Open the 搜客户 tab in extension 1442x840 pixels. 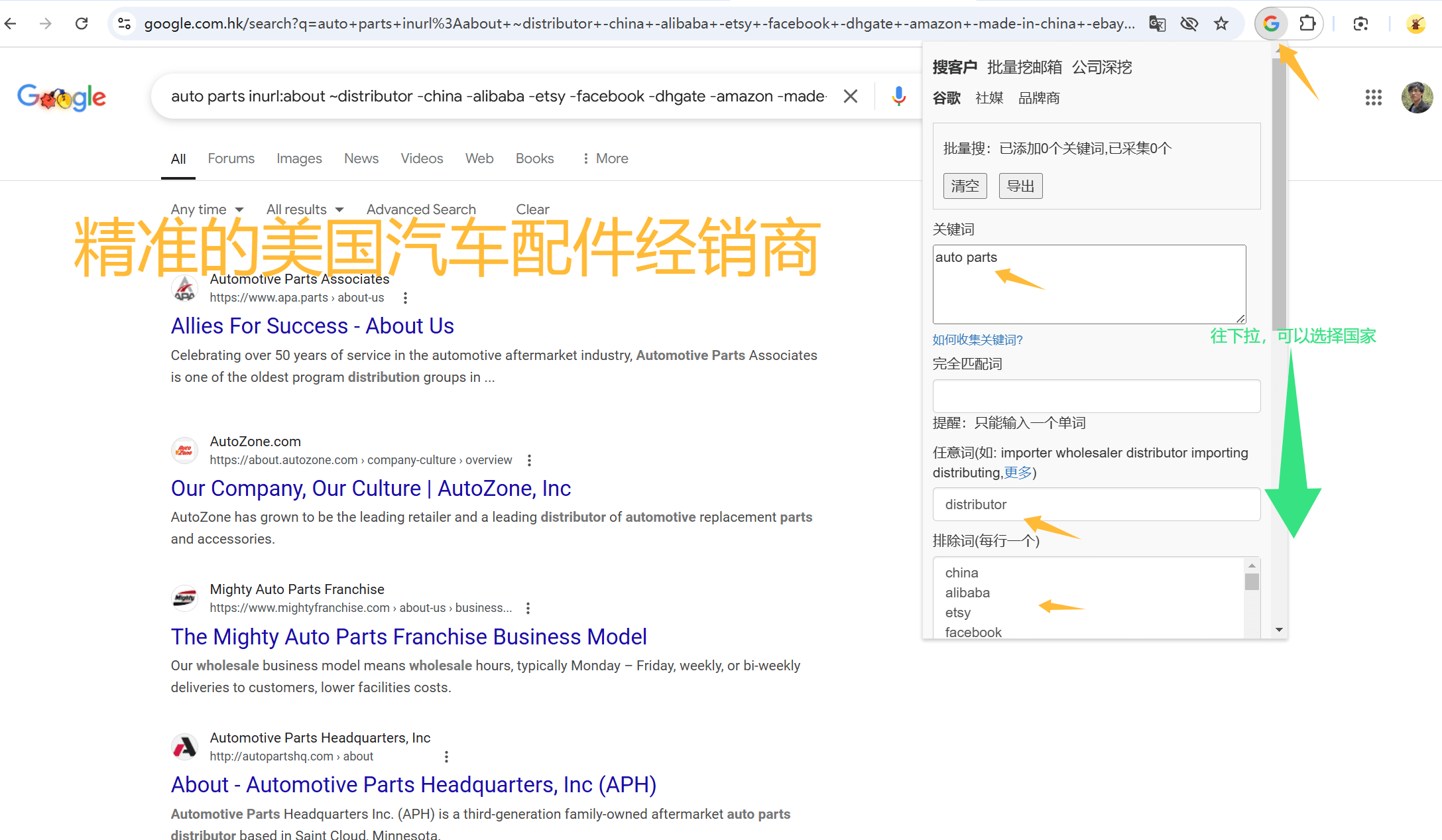click(955, 67)
